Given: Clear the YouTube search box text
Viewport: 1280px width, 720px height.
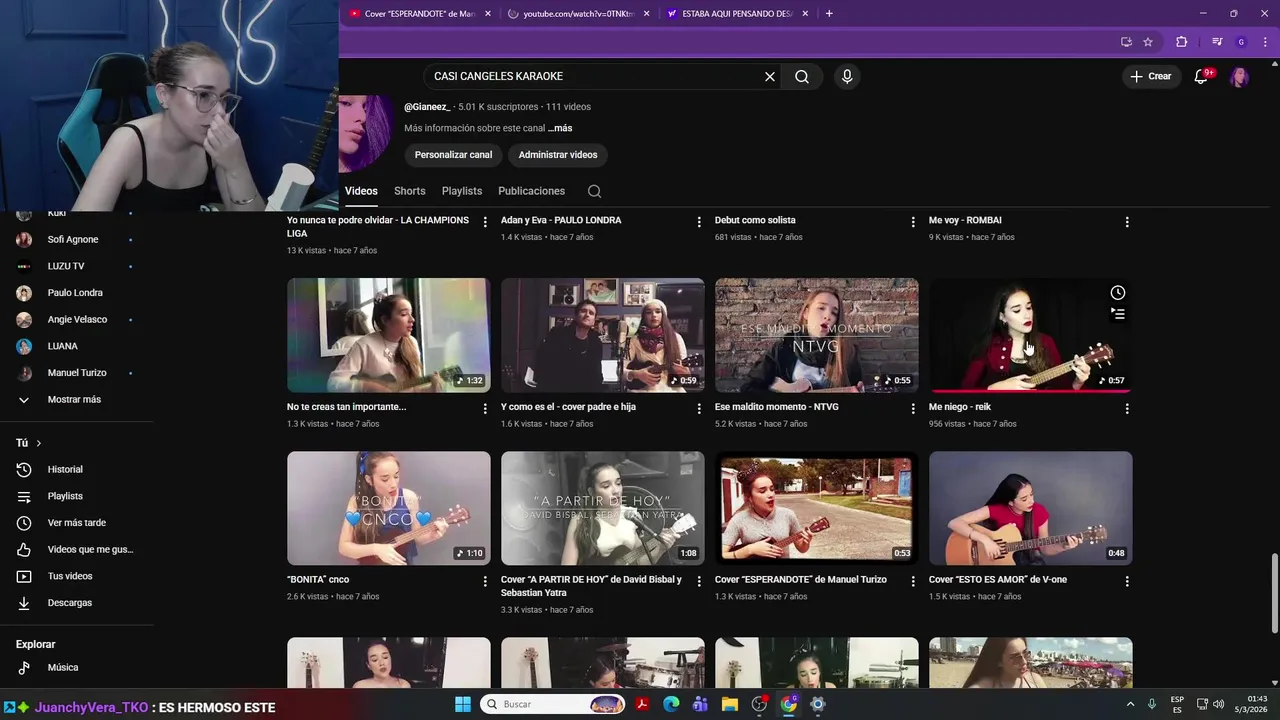Looking at the screenshot, I should click(770, 76).
